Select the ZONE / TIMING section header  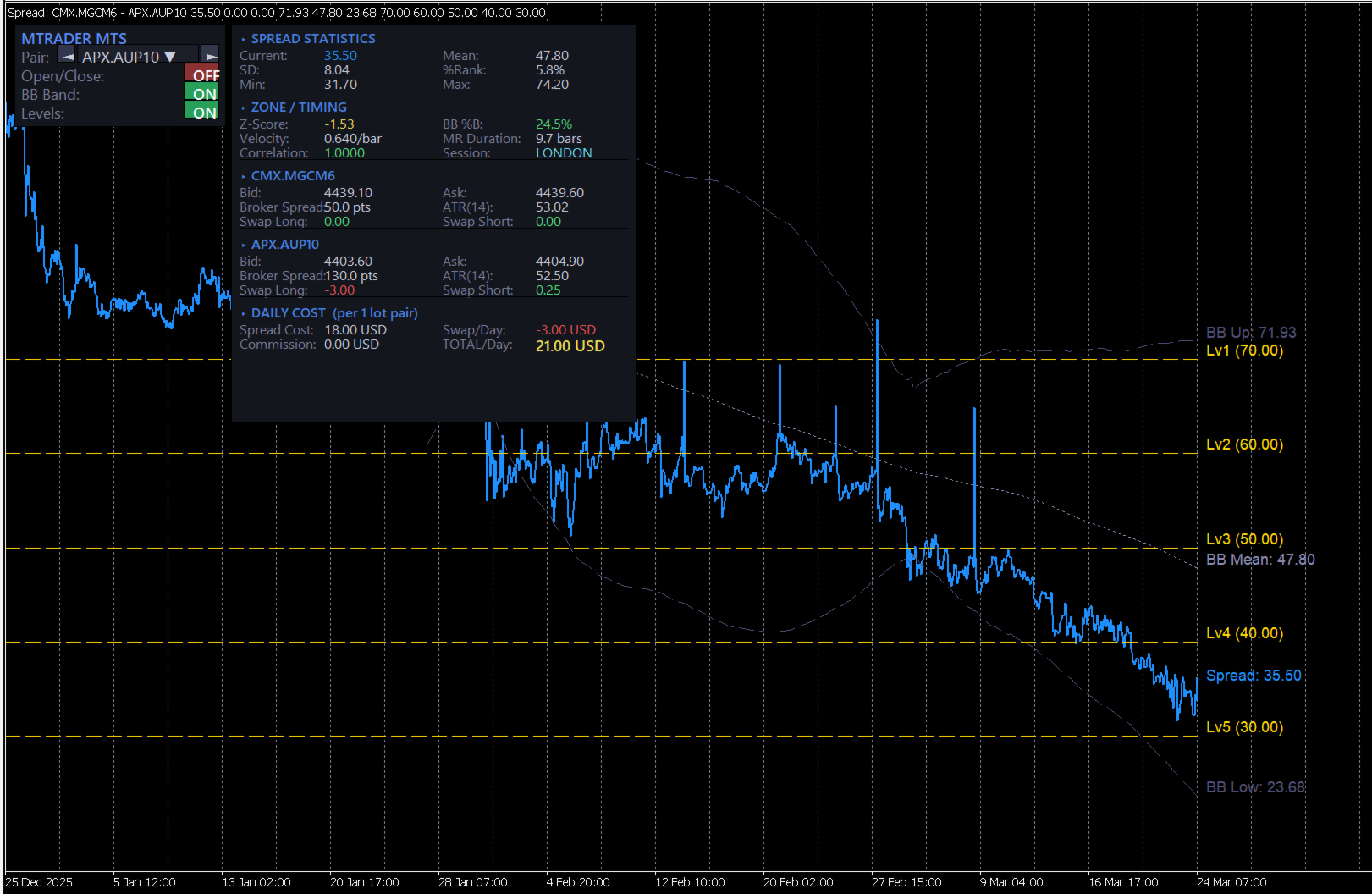click(299, 108)
